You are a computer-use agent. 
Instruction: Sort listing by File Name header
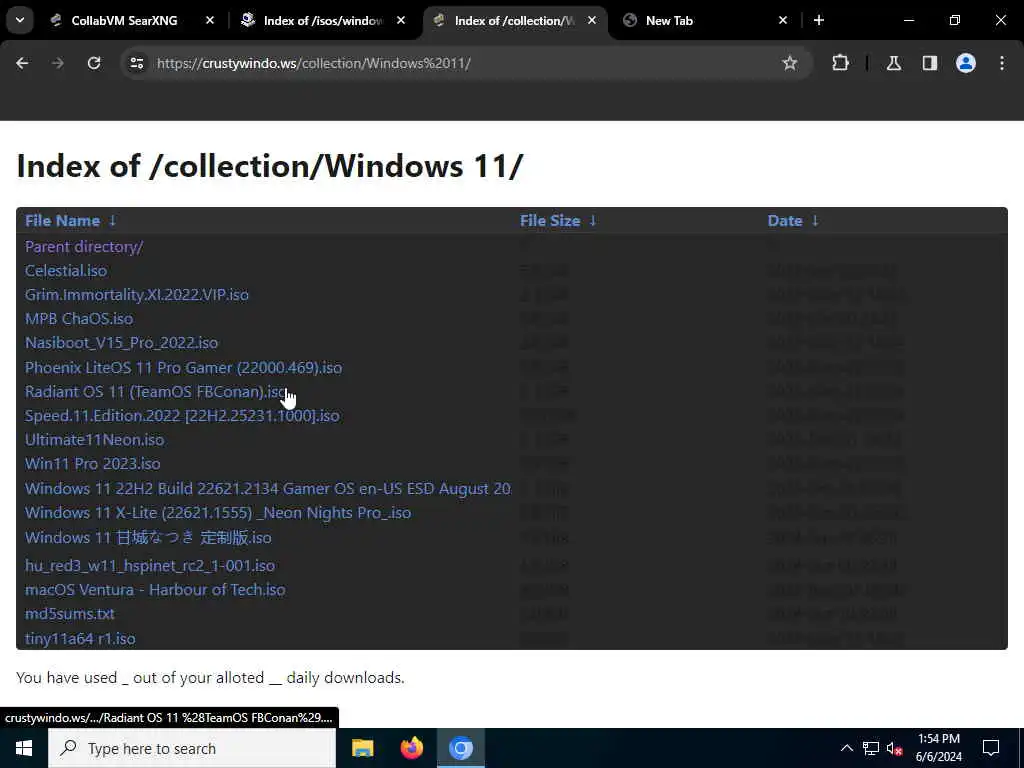click(62, 221)
